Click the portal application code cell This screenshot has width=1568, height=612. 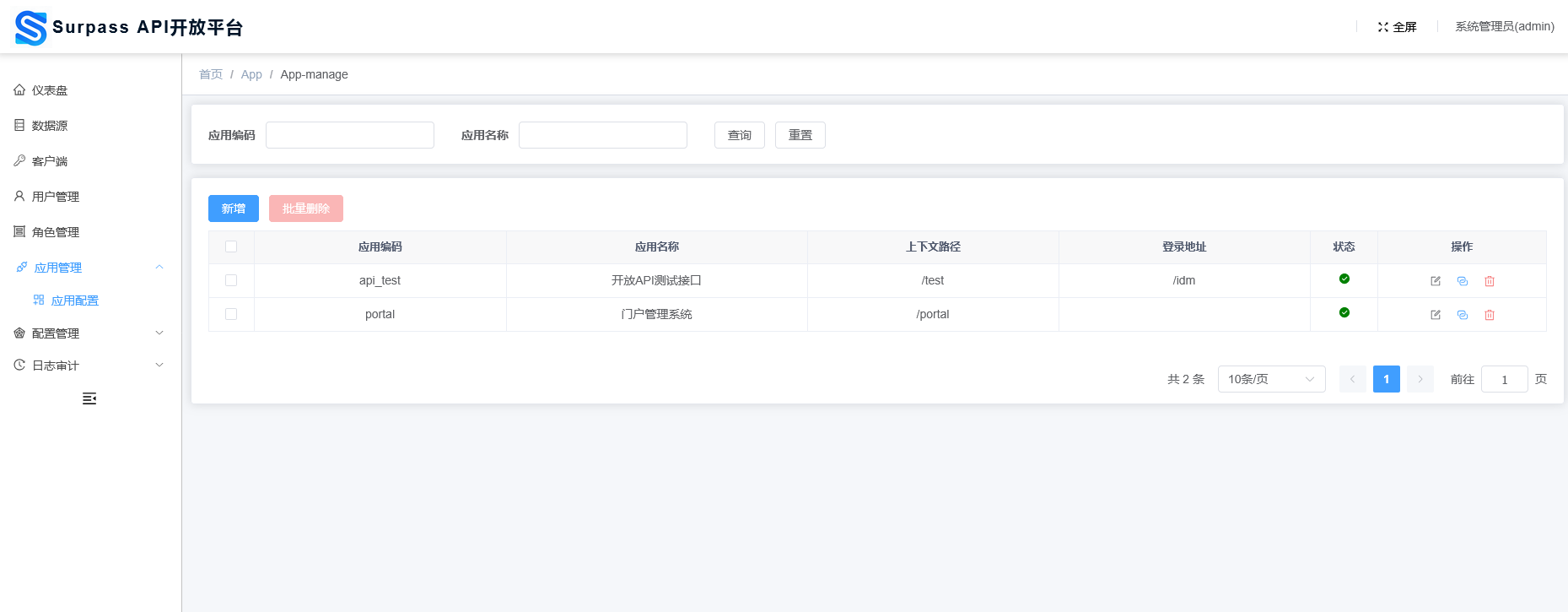(380, 314)
